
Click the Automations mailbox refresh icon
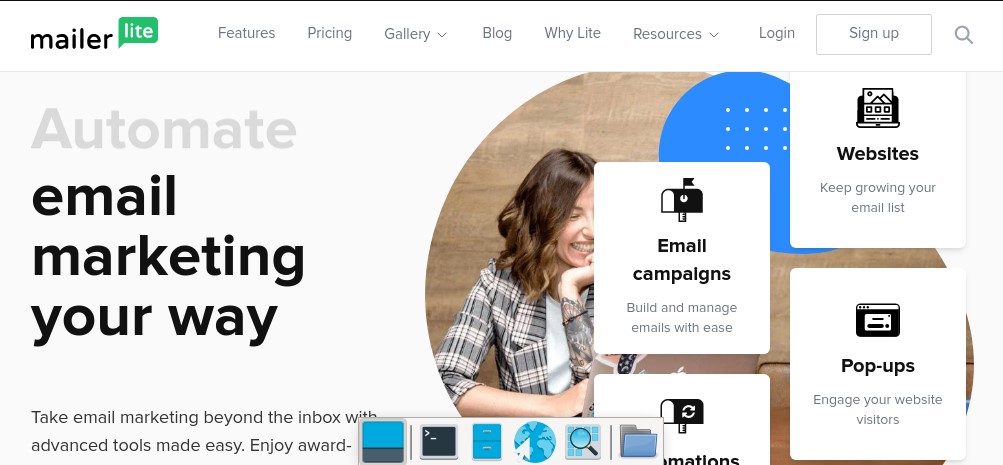pyautogui.click(x=682, y=414)
